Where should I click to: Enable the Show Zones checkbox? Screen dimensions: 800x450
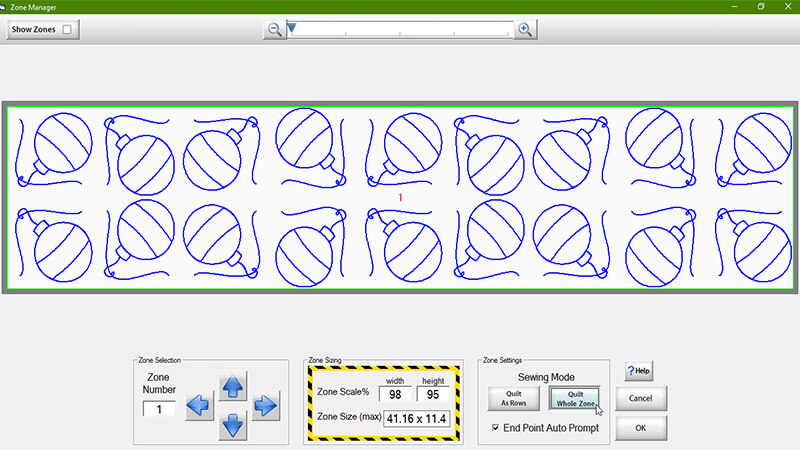pyautogui.click(x=67, y=30)
